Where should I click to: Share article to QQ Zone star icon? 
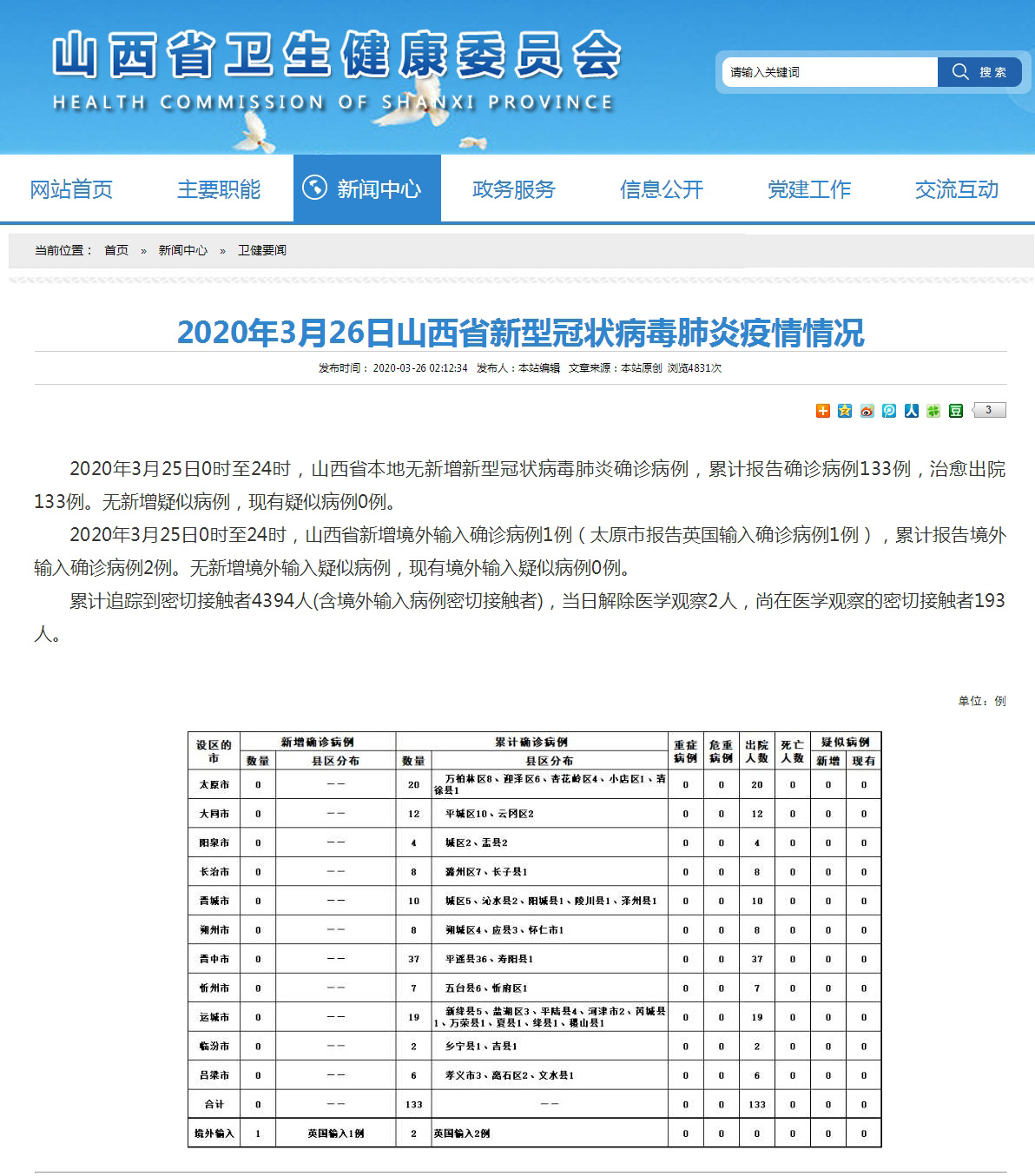tap(845, 411)
